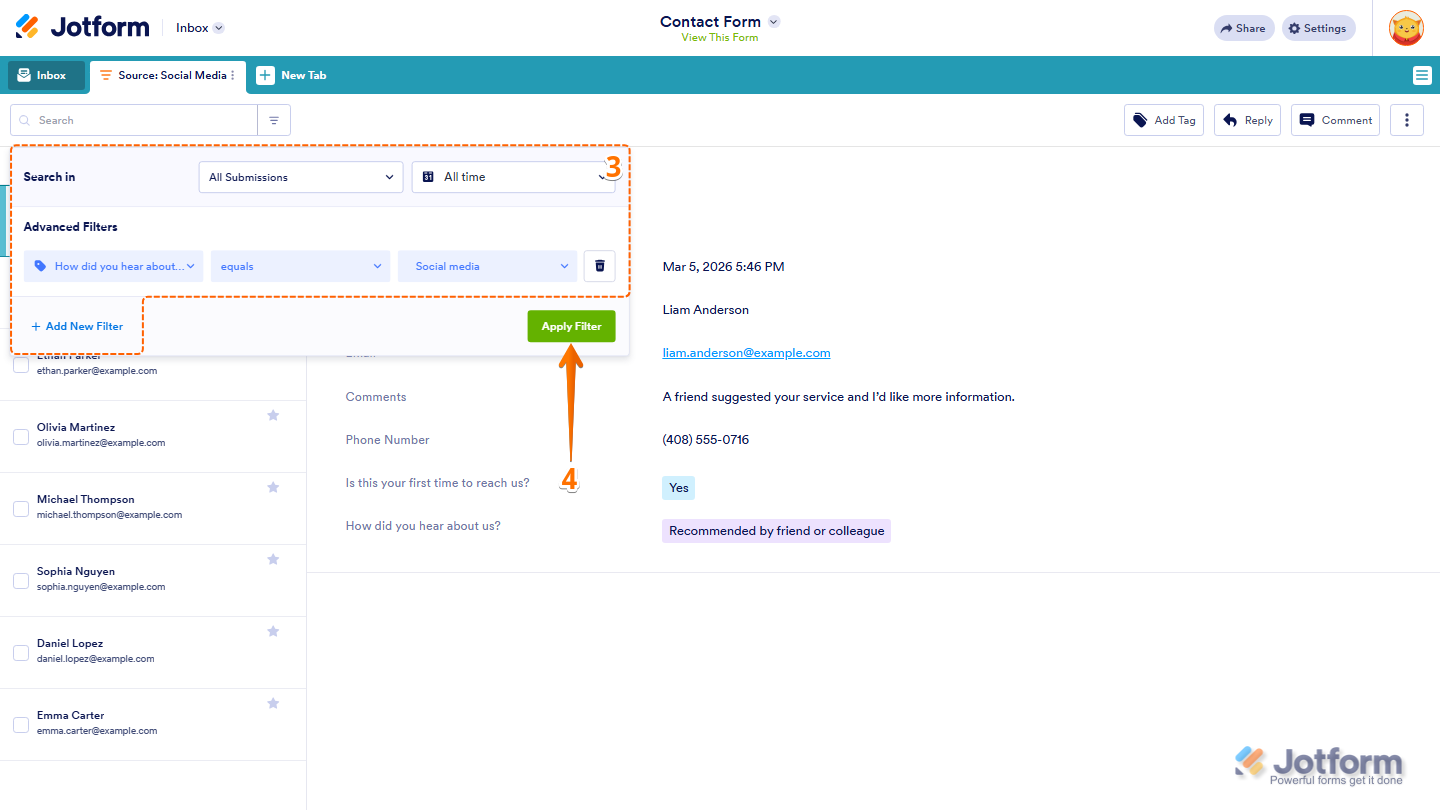Select the filter icon beside the search field
The width and height of the screenshot is (1440, 810).
pyautogui.click(x=273, y=119)
